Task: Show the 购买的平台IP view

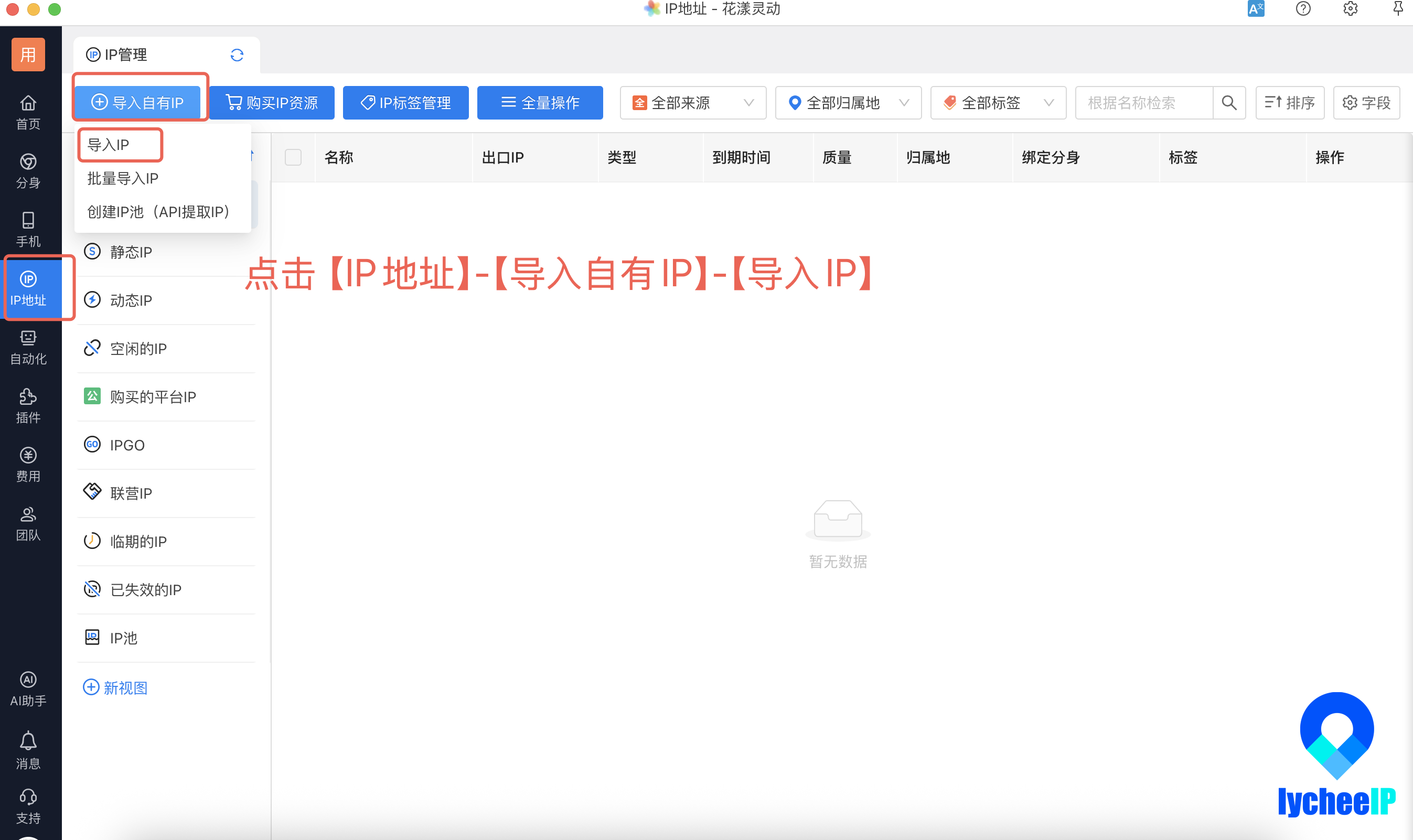Action: pos(166,396)
